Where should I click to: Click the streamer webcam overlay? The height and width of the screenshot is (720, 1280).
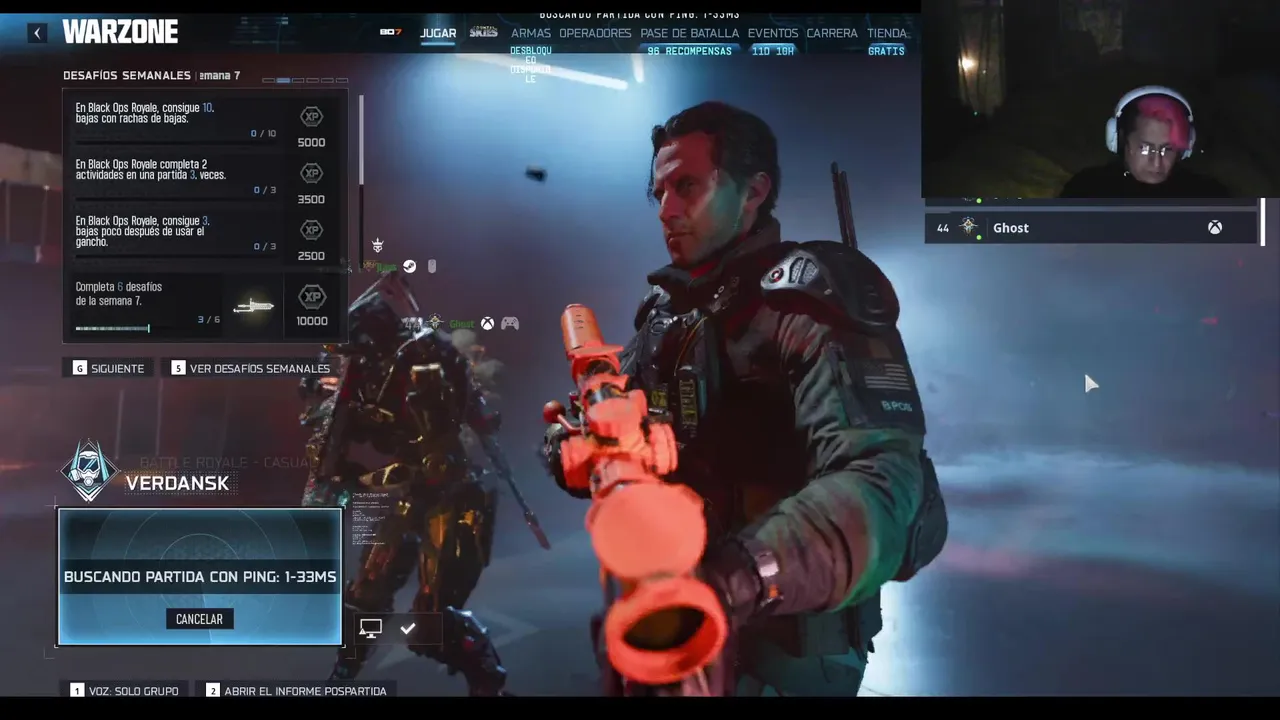tap(1100, 99)
